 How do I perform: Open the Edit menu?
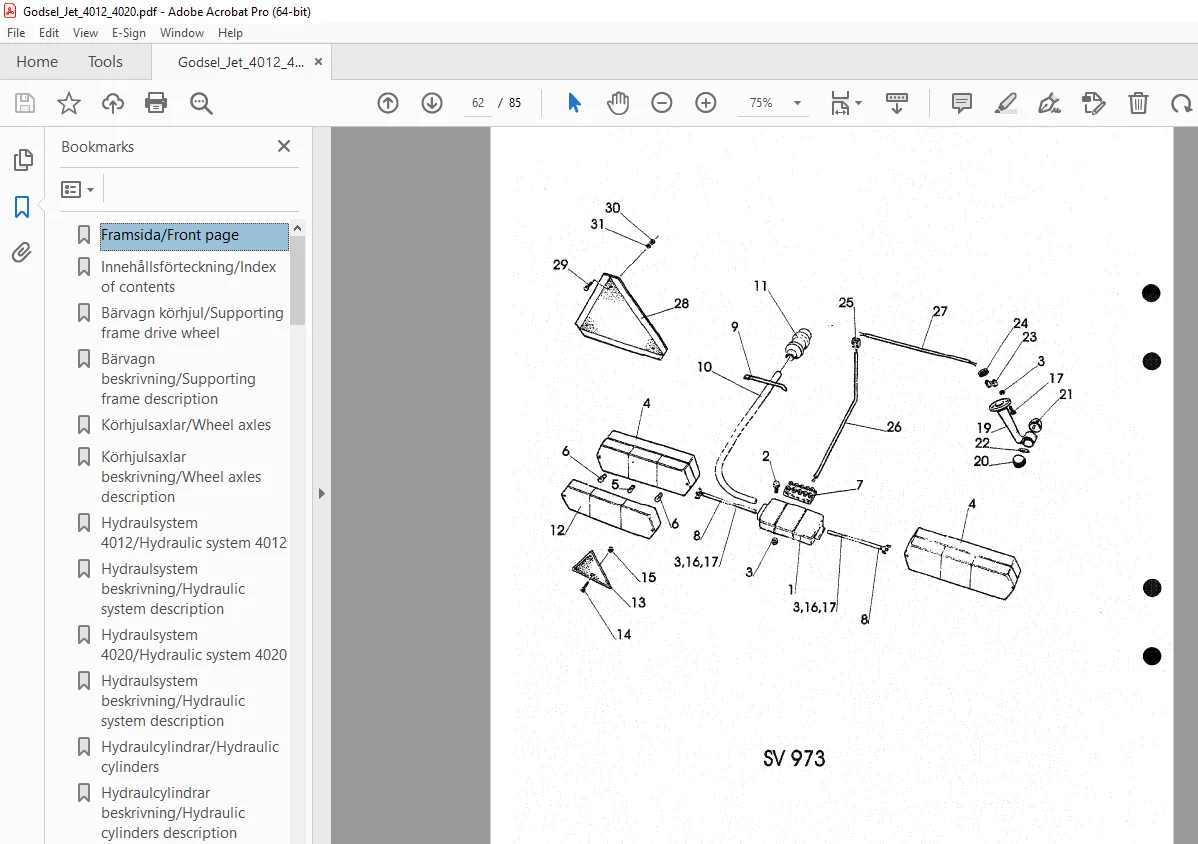click(49, 33)
